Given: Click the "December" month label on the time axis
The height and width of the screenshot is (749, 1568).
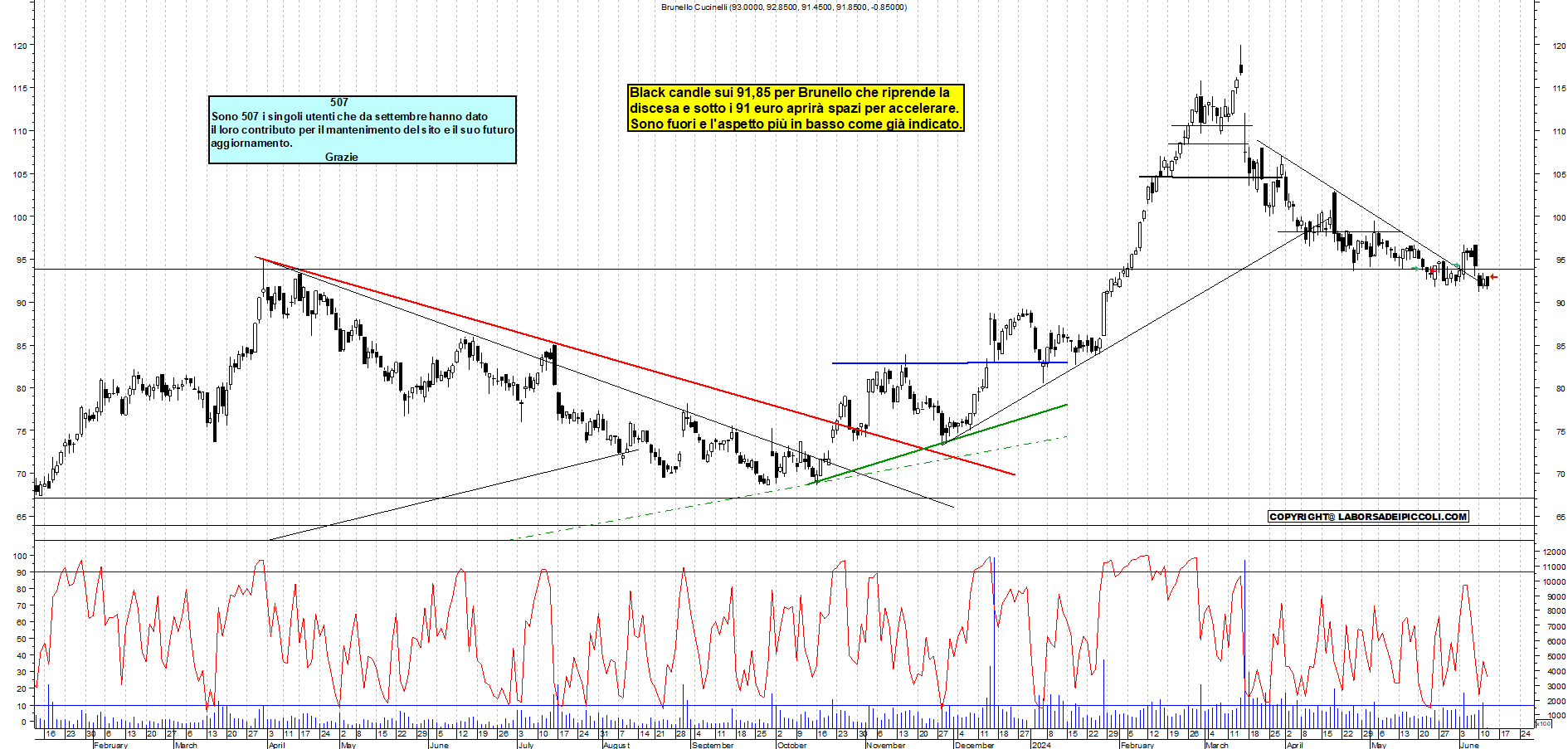Looking at the screenshot, I should (974, 745).
